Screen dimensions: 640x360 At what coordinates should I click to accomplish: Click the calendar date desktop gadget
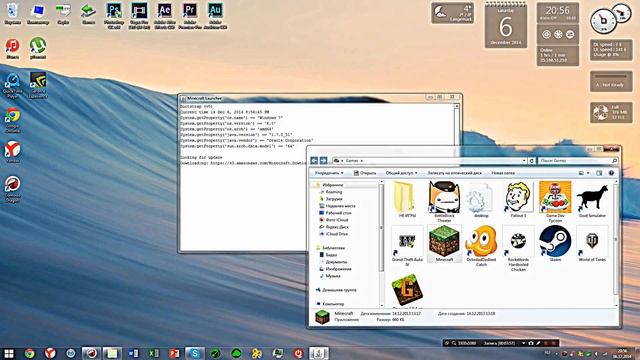click(x=506, y=25)
